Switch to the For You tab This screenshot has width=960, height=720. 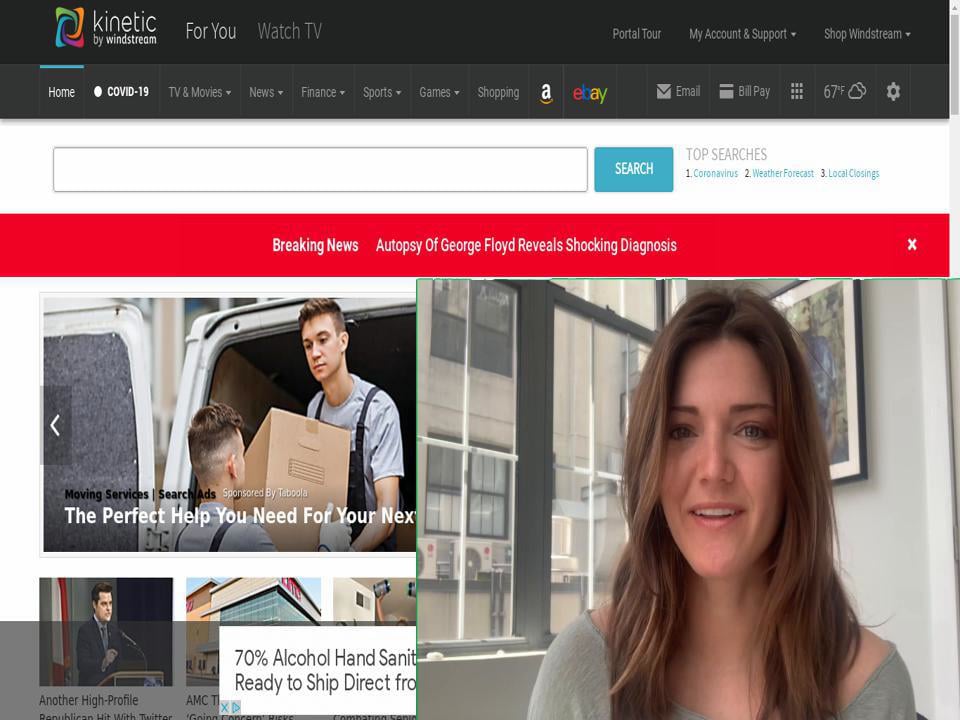211,31
